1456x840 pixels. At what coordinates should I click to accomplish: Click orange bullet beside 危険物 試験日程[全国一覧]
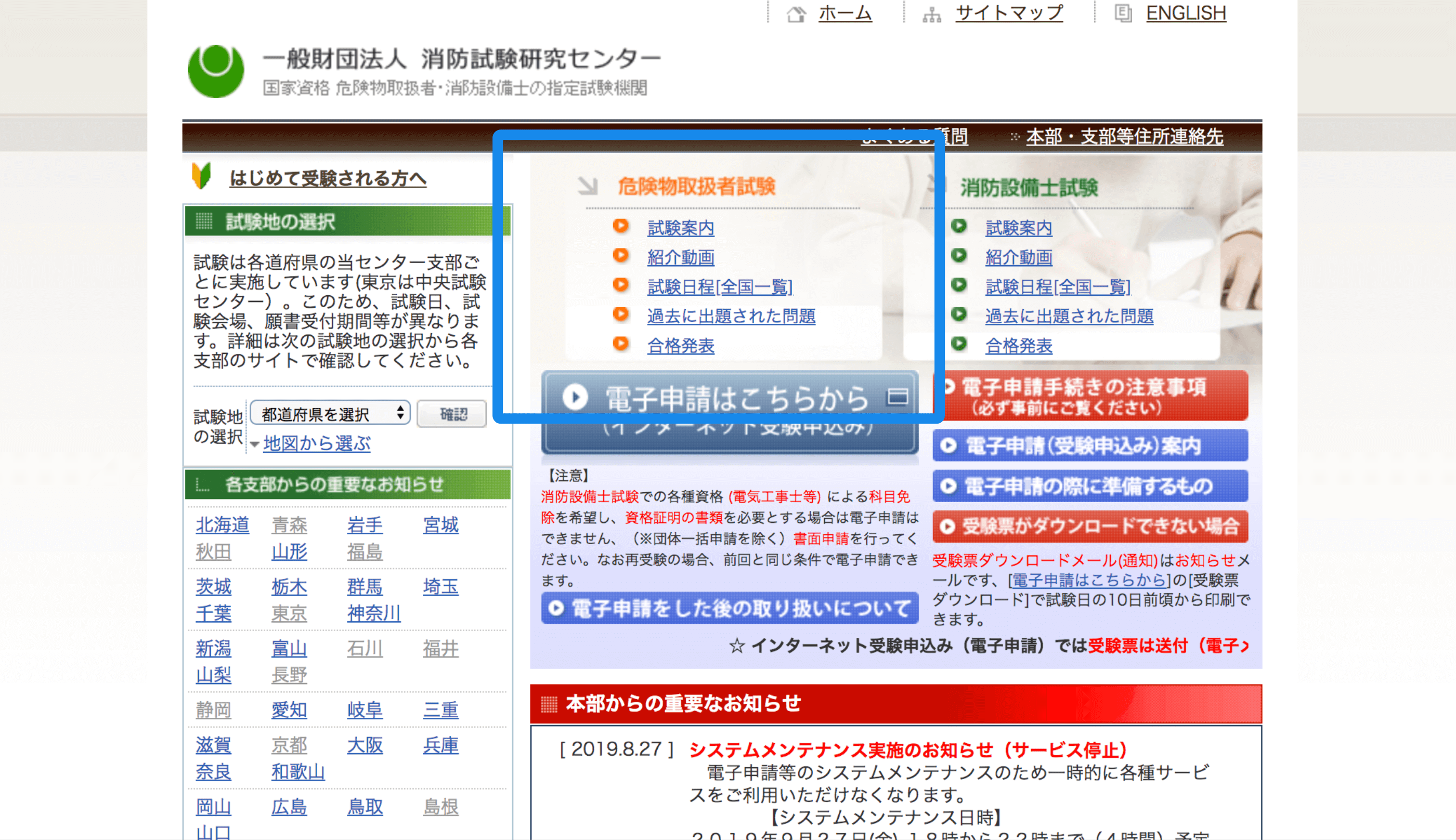(x=620, y=284)
